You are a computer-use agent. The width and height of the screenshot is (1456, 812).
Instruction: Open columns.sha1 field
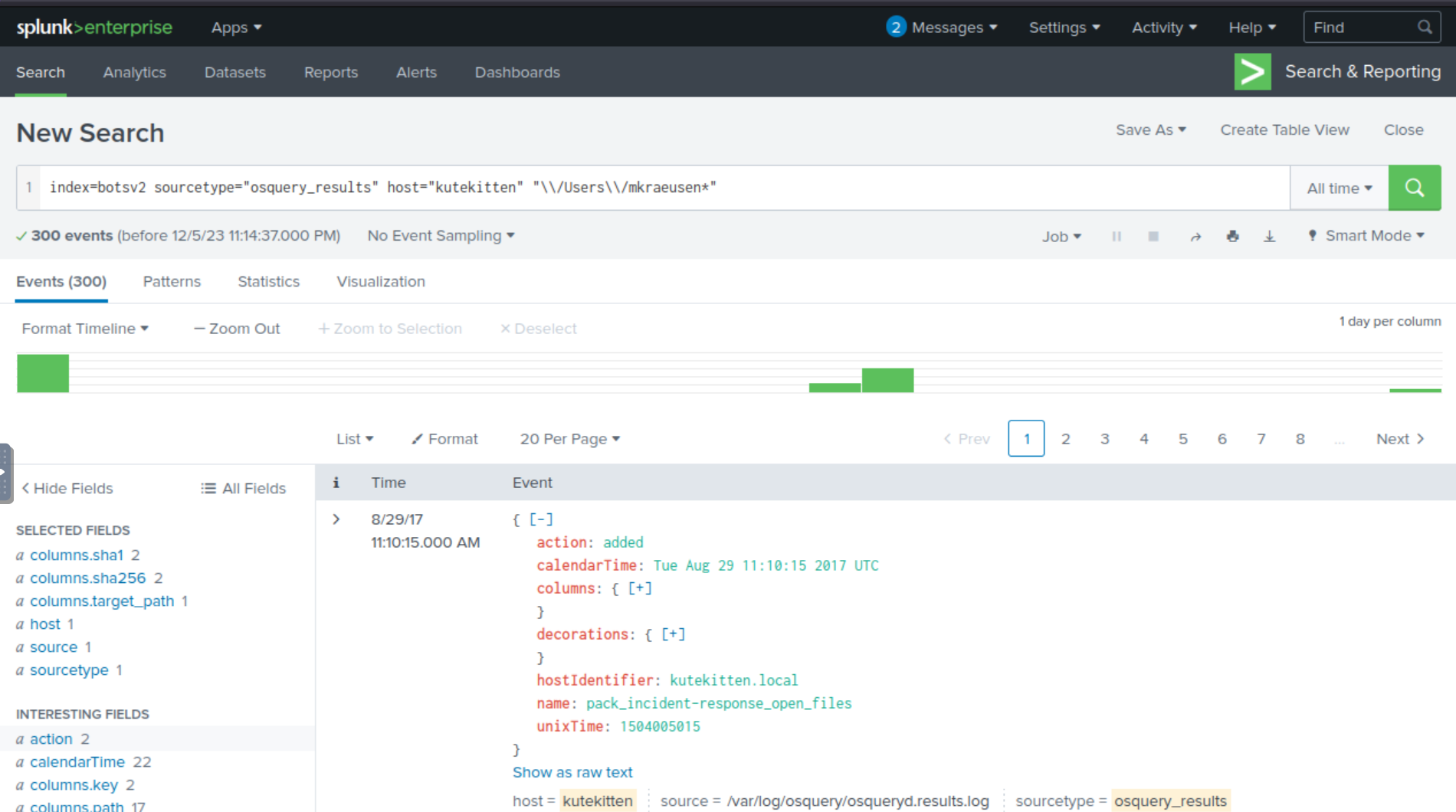click(x=77, y=555)
